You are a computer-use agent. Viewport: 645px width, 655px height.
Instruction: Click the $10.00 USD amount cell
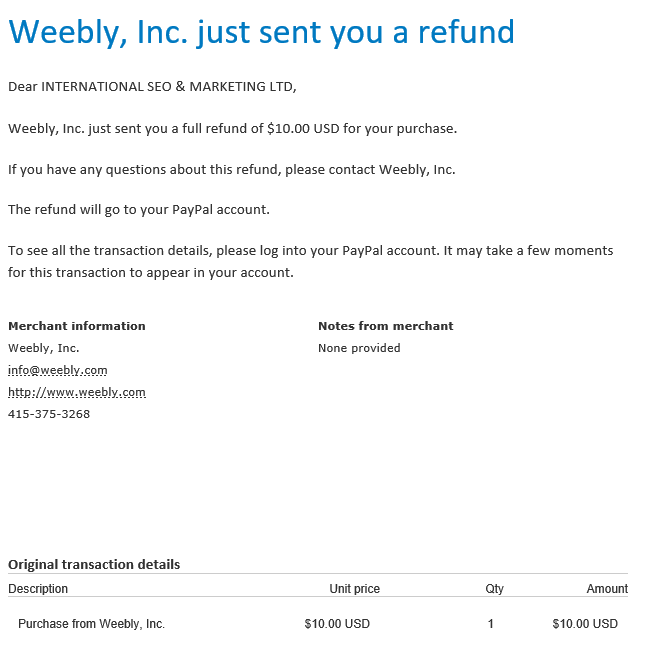pyautogui.click(x=585, y=624)
